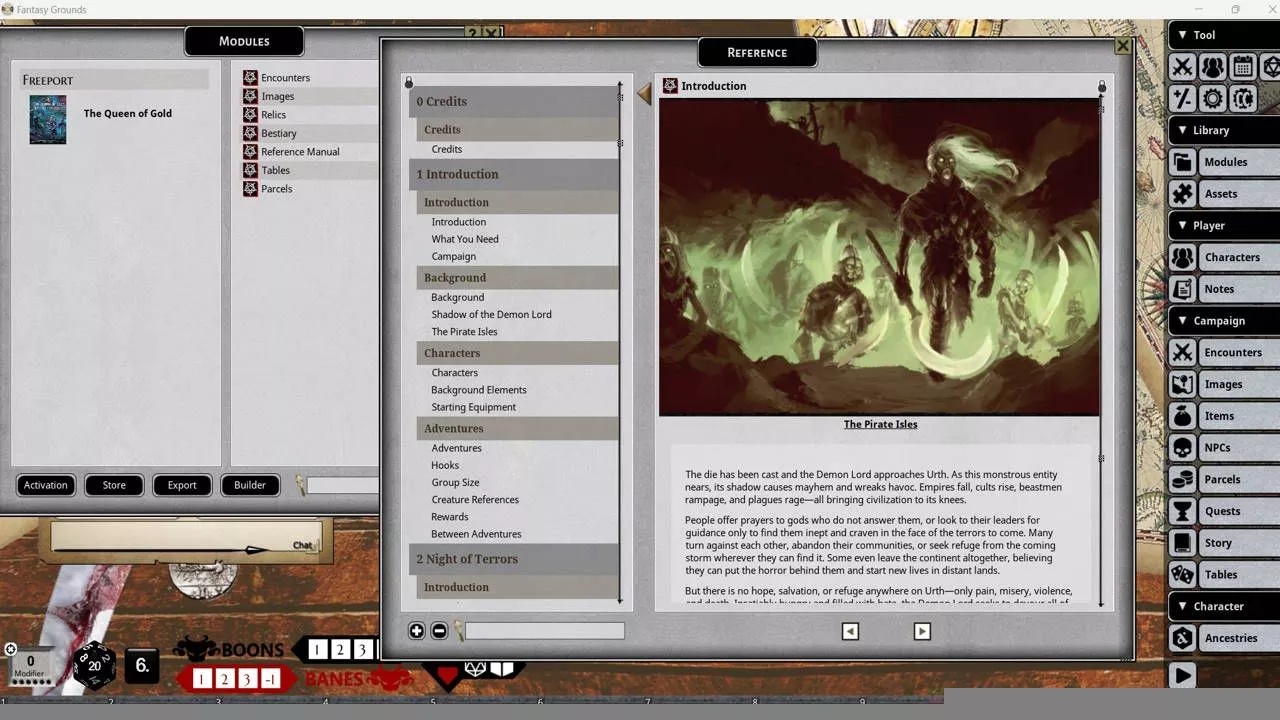Image resolution: width=1280 pixels, height=720 pixels.
Task: Click the play arrow icon below Ancestries
Action: point(1183,675)
